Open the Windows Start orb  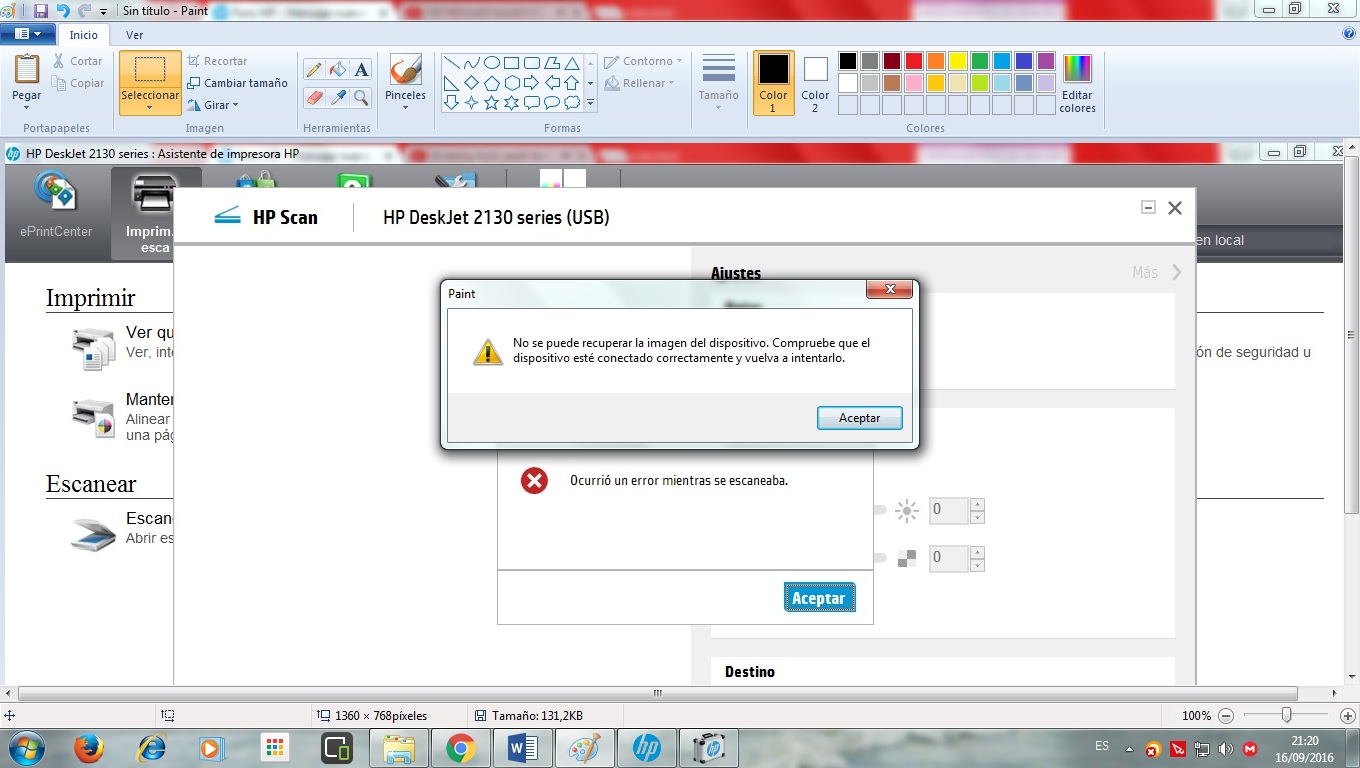26,747
